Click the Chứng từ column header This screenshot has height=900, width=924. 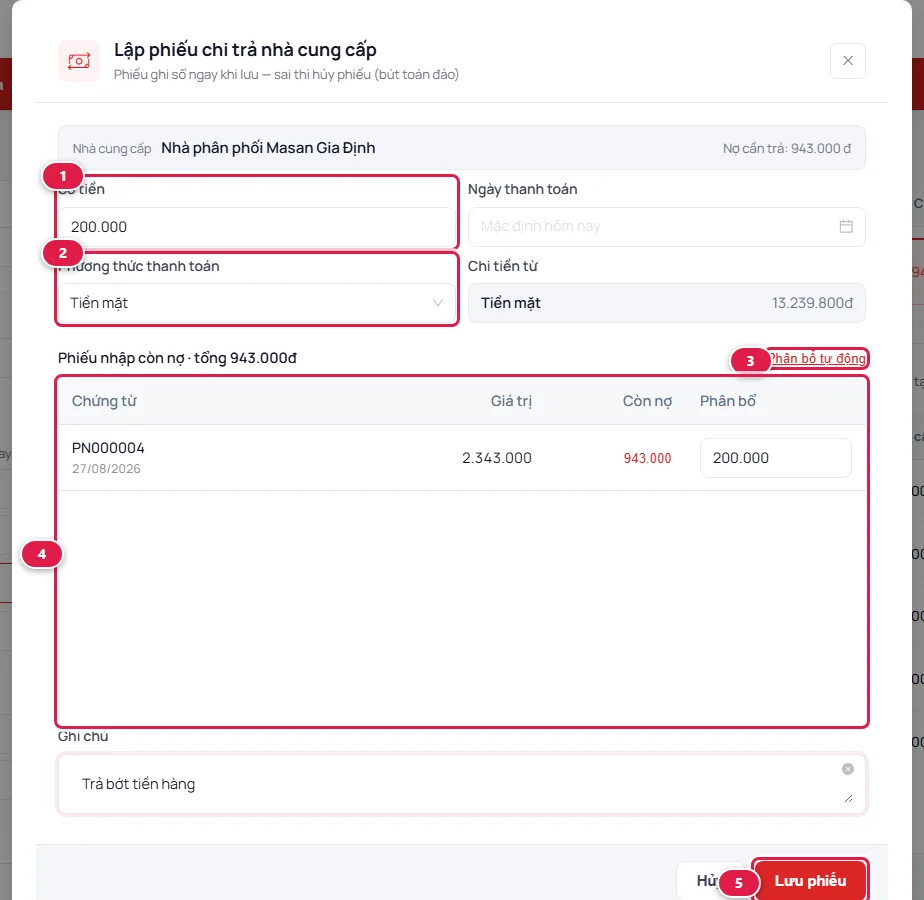tap(104, 401)
